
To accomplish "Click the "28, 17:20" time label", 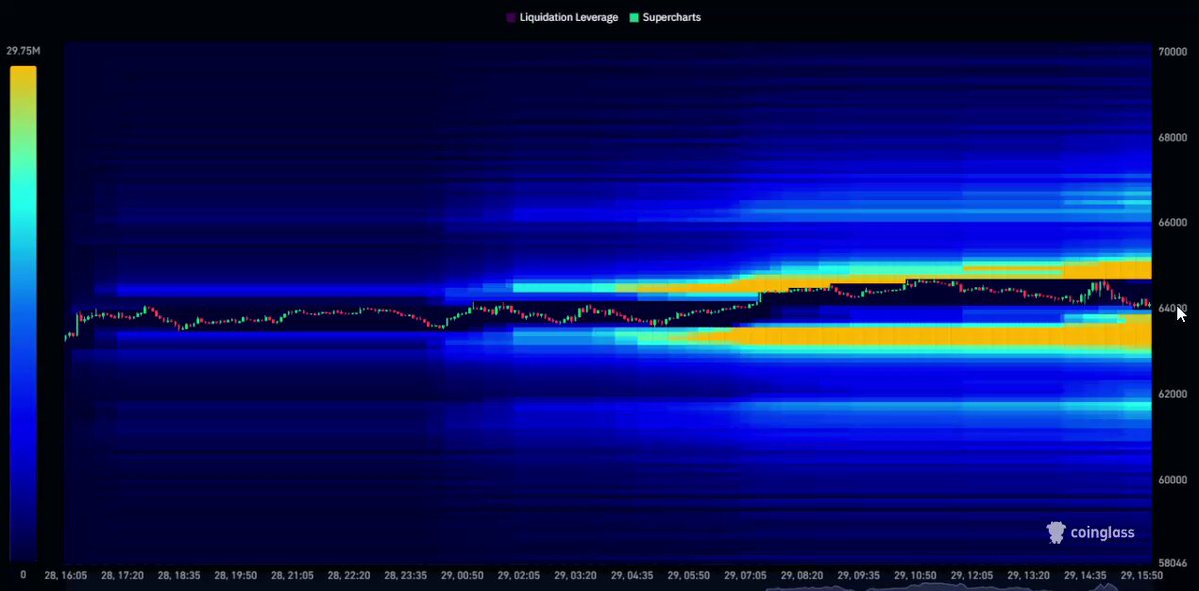I will (x=122, y=575).
